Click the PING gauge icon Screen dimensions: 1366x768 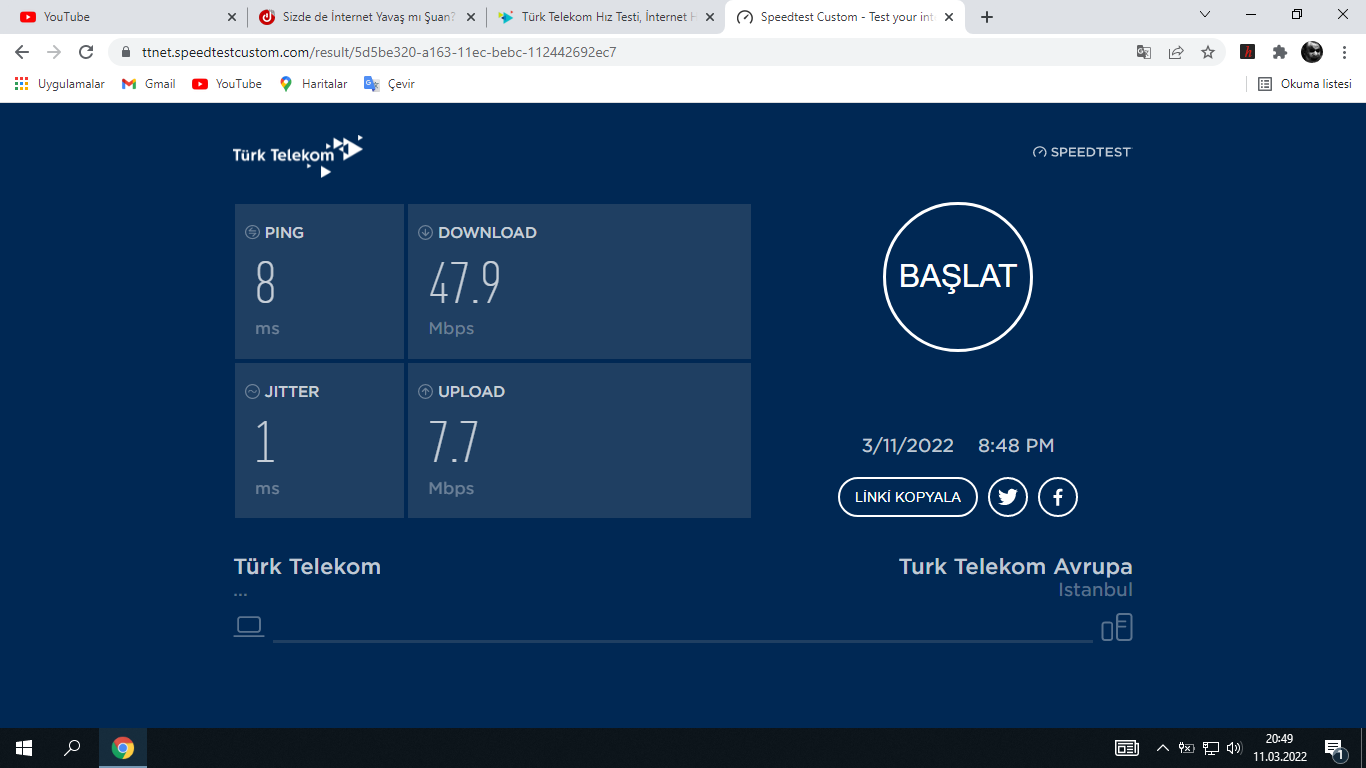click(252, 232)
